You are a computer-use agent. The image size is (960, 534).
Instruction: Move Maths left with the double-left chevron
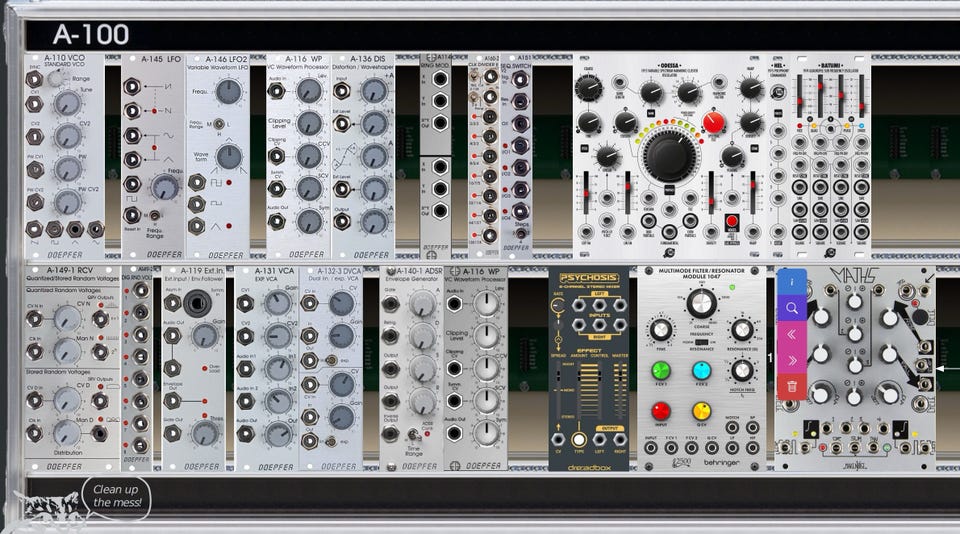tap(791, 334)
